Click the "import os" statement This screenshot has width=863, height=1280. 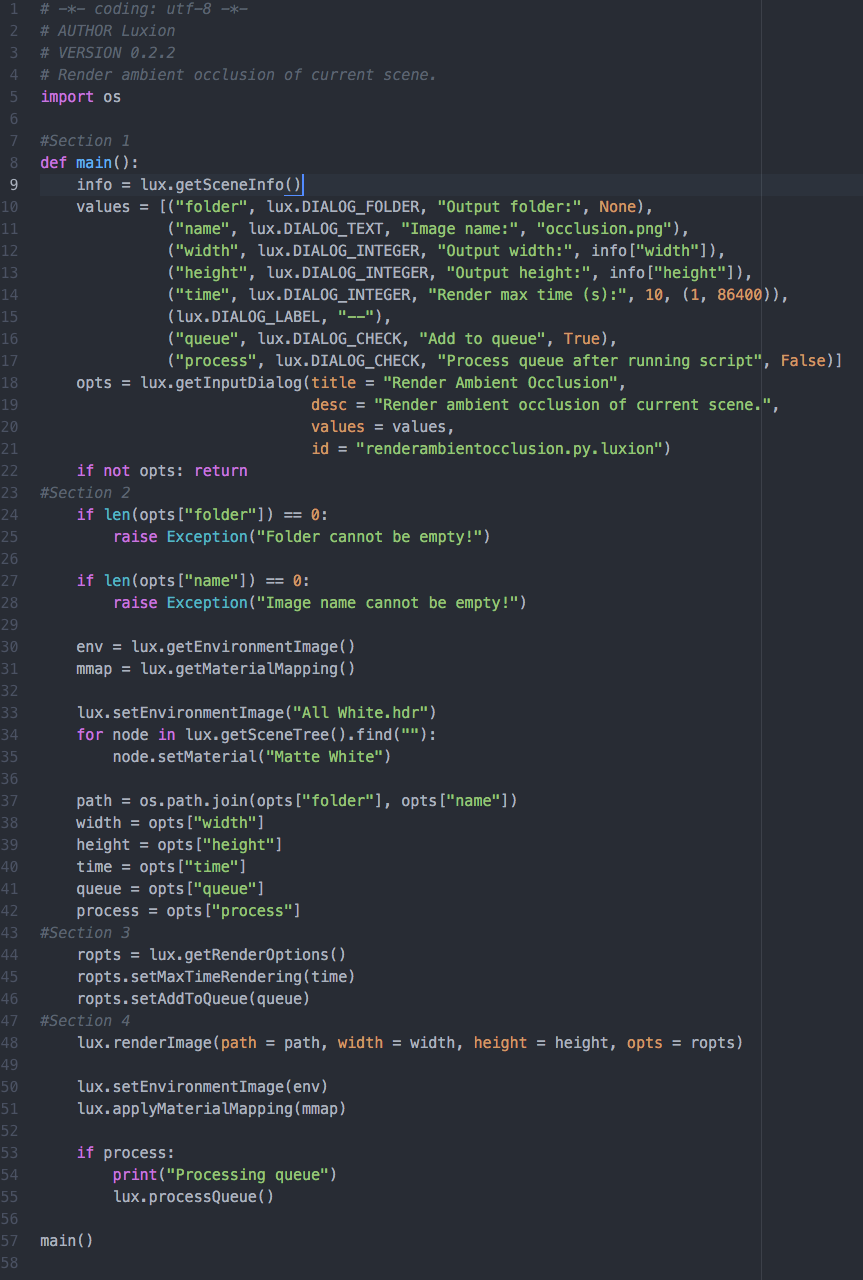pos(81,96)
